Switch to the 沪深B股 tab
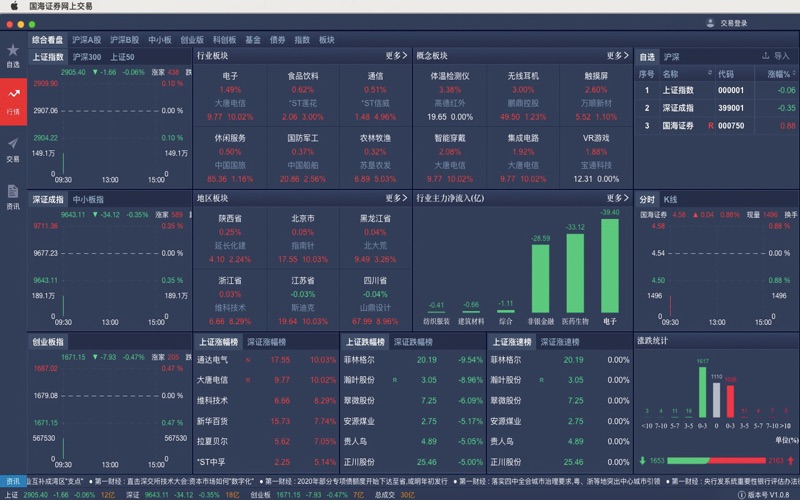This screenshot has height=500, width=800. coord(124,40)
